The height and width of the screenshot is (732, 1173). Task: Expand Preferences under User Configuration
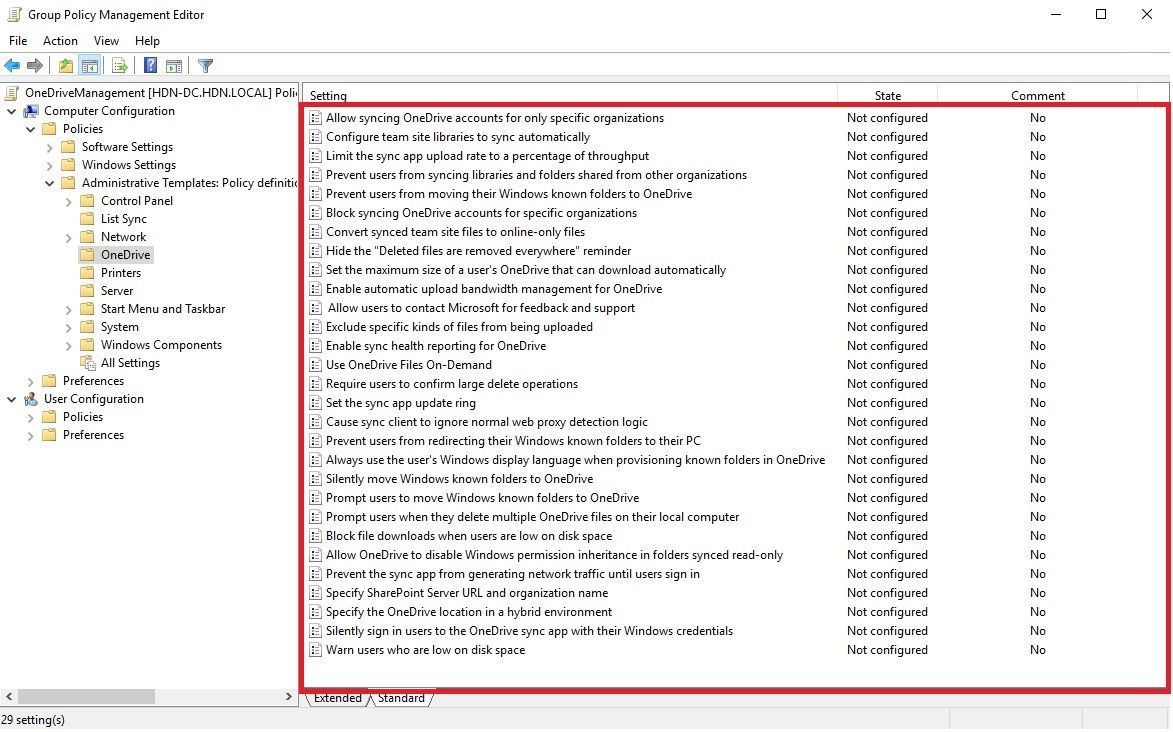(31, 436)
